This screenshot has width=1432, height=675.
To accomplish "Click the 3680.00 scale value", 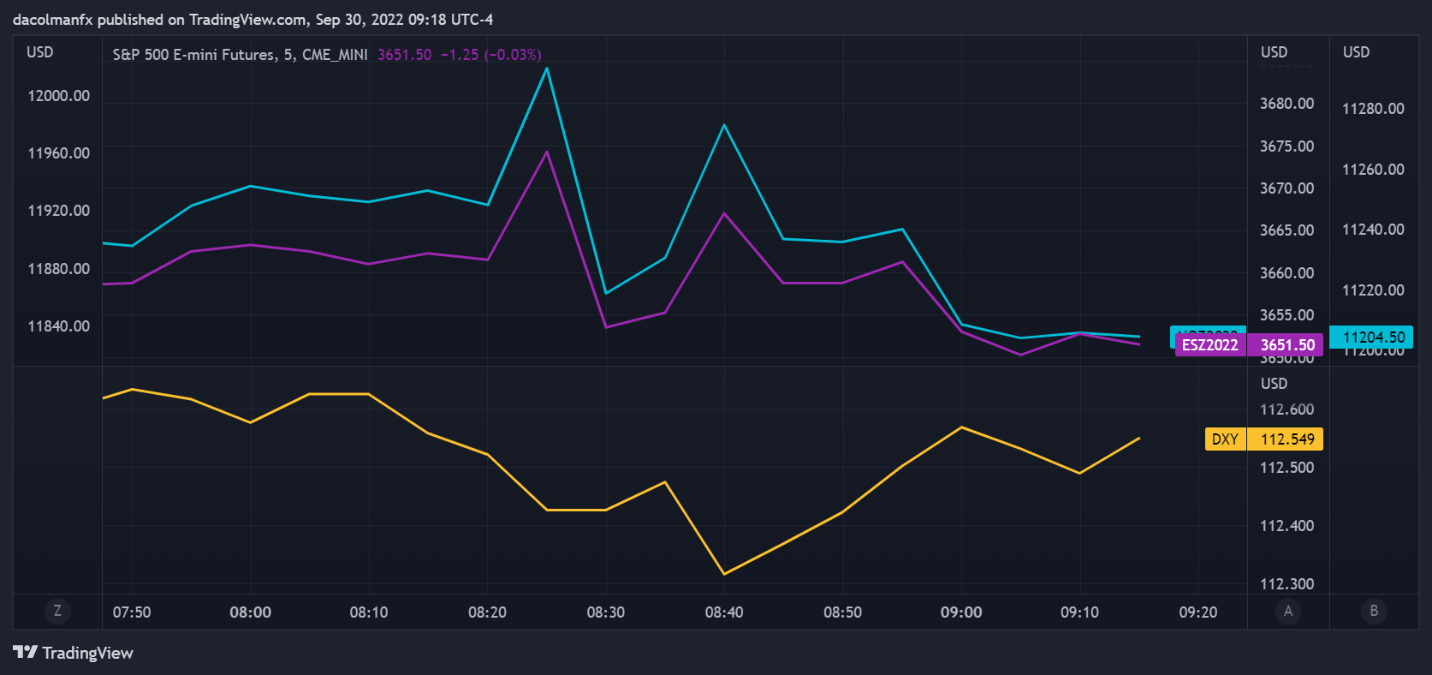I will coord(1287,104).
